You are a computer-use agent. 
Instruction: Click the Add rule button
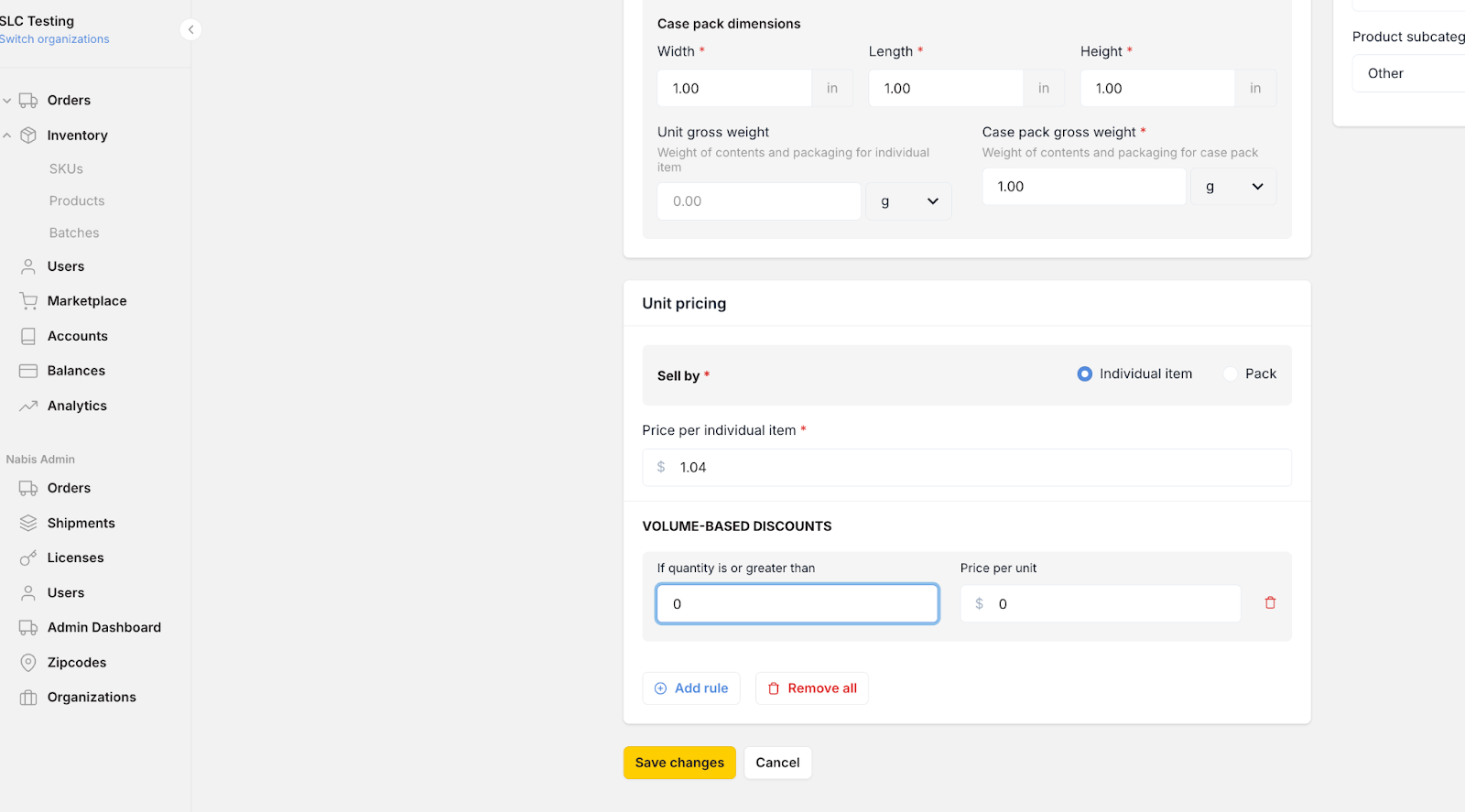pyautogui.click(x=691, y=688)
